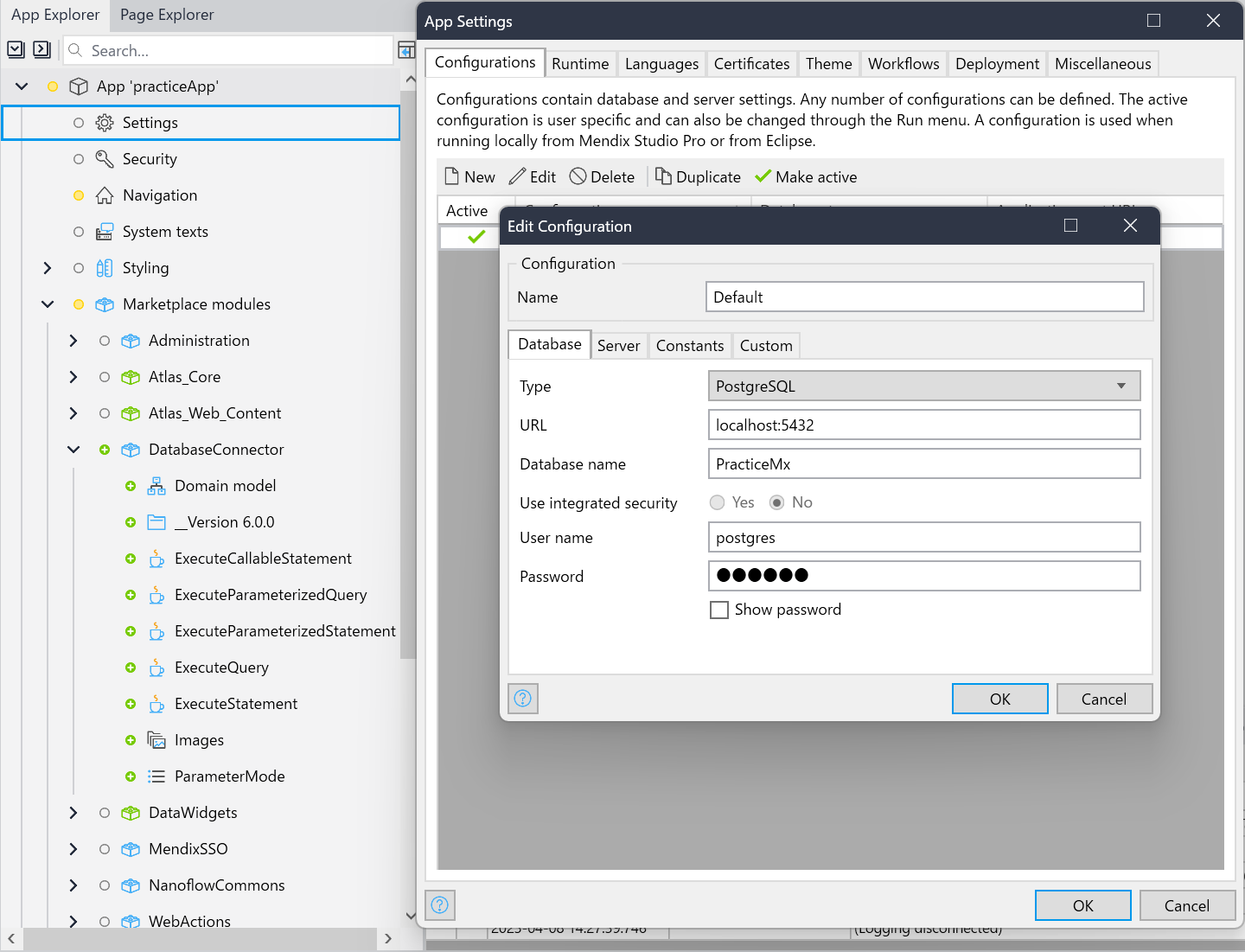The image size is (1245, 952).
Task: Select Yes for Use integrated security
Action: tap(718, 502)
